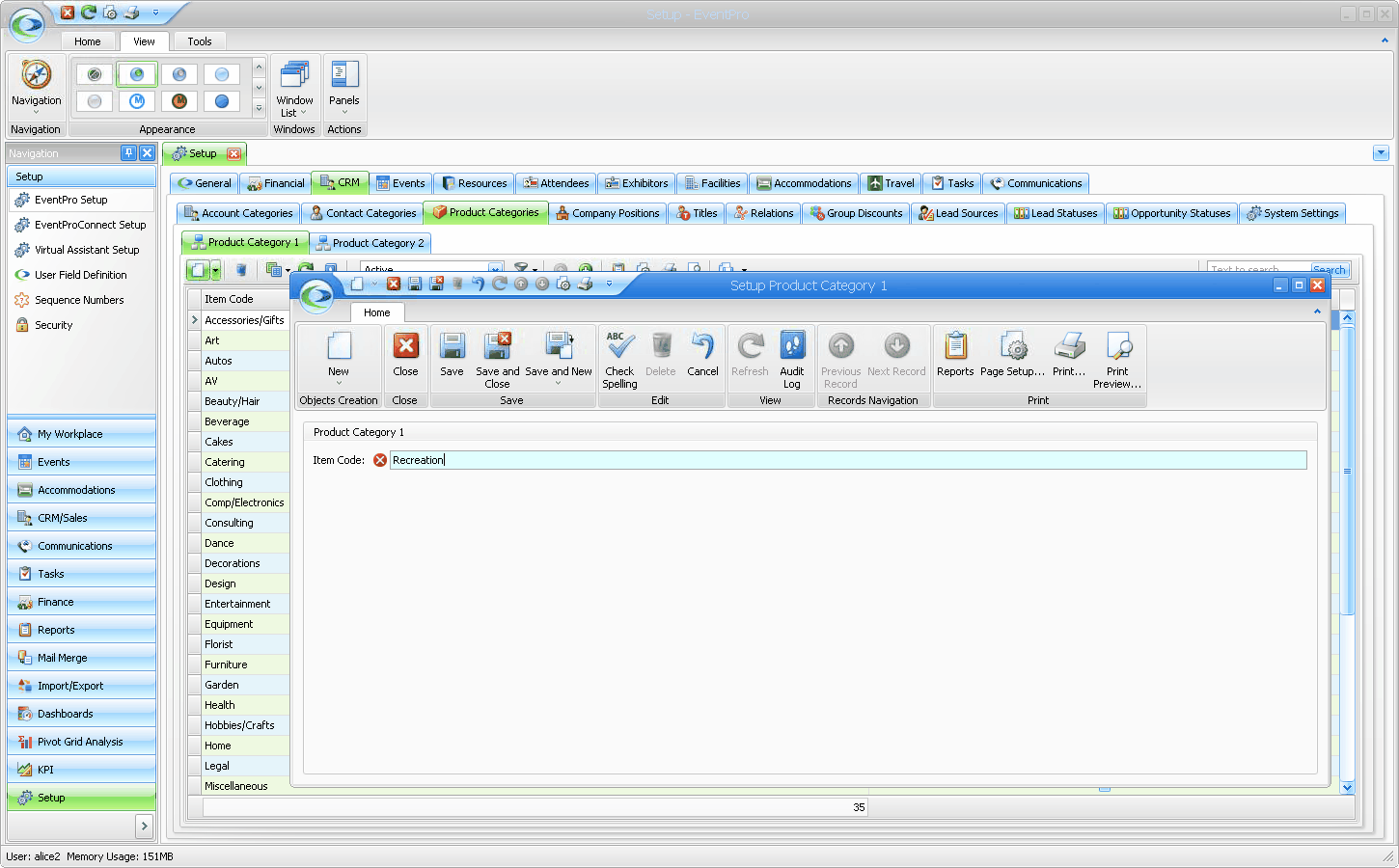
Task: Click the Save floppy icon in ribbon
Action: coord(452,346)
